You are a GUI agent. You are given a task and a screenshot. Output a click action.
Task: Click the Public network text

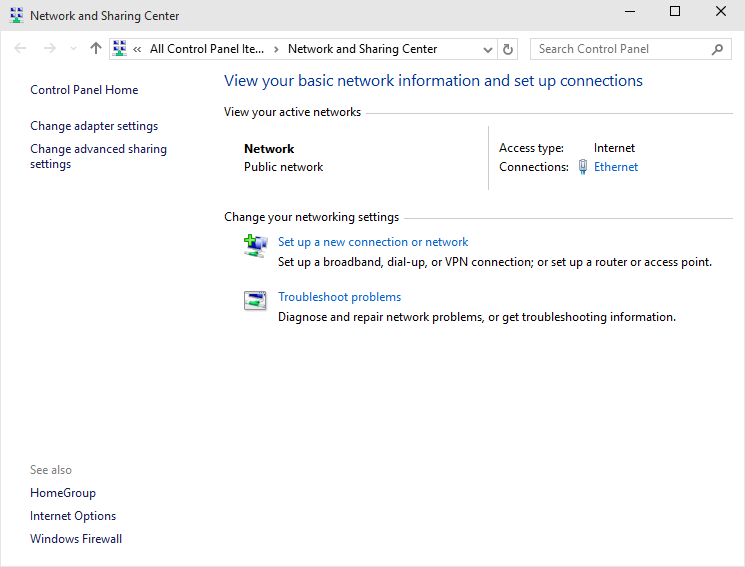(284, 167)
